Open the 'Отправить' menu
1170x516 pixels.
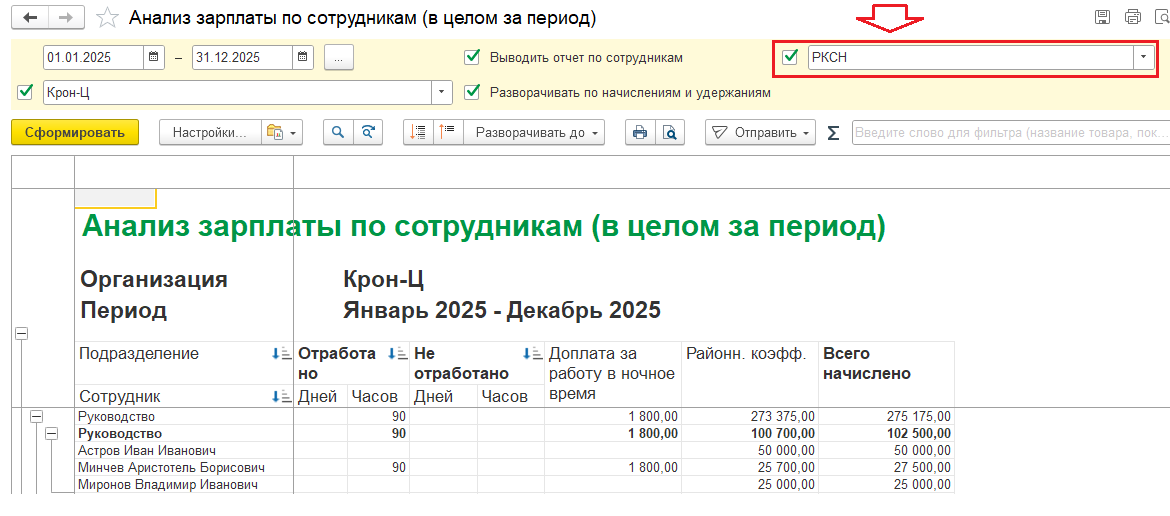760,132
